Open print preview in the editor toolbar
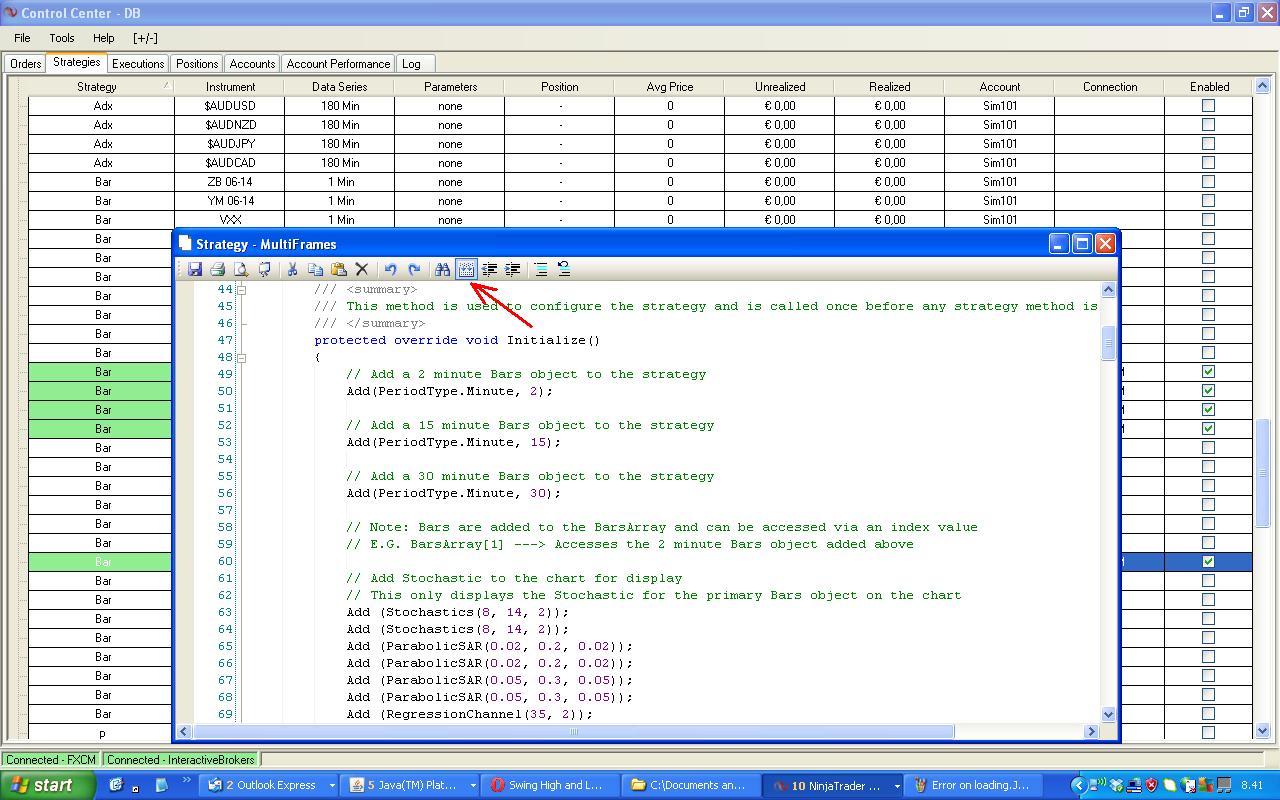Image resolution: width=1280 pixels, height=800 pixels. pyautogui.click(x=241, y=269)
